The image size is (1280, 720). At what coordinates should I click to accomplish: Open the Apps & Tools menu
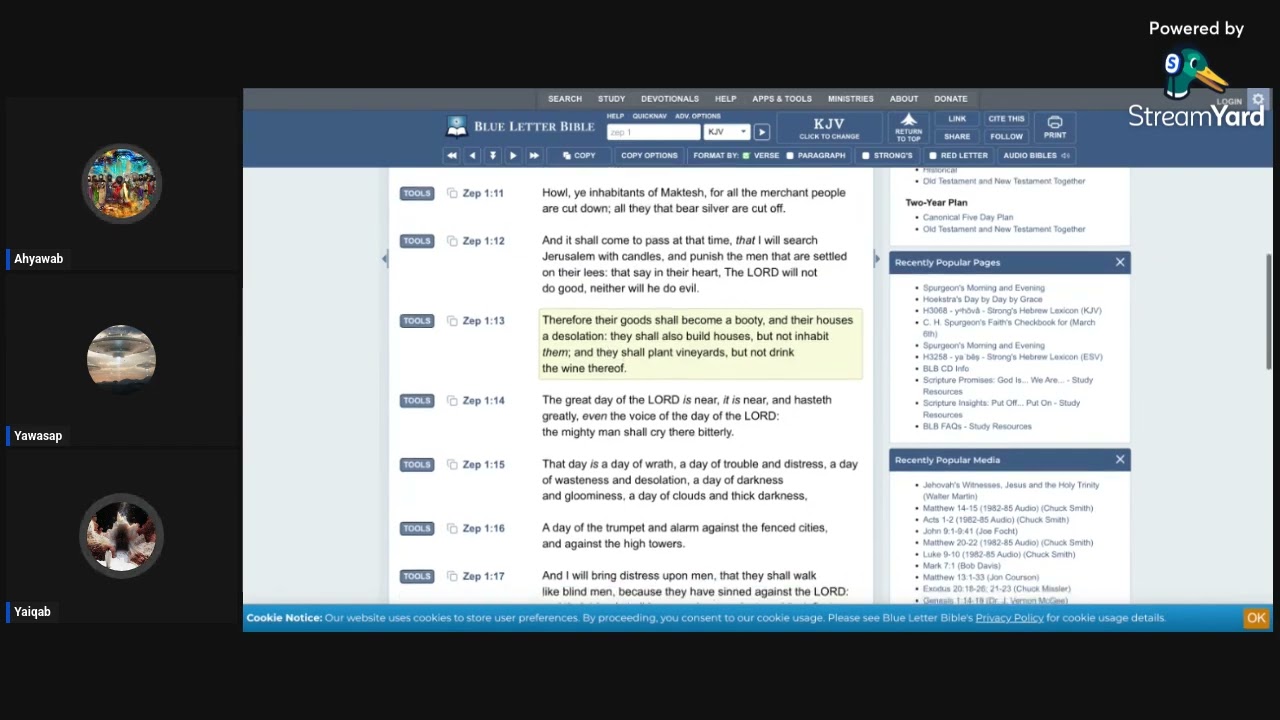point(782,99)
